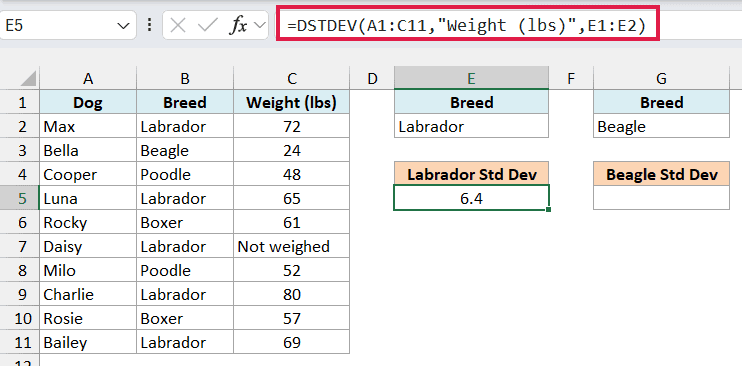Select the cell containing Luna
The image size is (742, 366).
88,198
